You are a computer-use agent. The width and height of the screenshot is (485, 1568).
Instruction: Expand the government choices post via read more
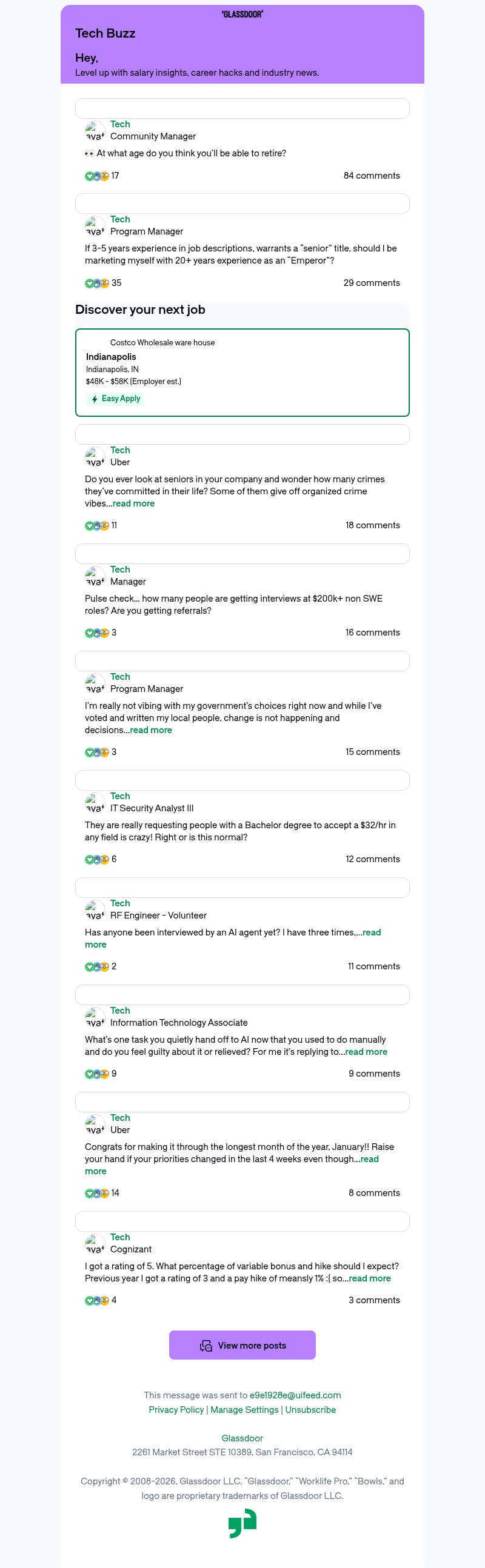click(x=150, y=730)
